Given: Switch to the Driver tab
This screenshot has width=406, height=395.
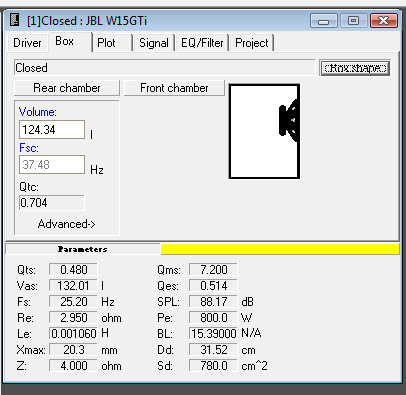Looking at the screenshot, I should 27,43.
